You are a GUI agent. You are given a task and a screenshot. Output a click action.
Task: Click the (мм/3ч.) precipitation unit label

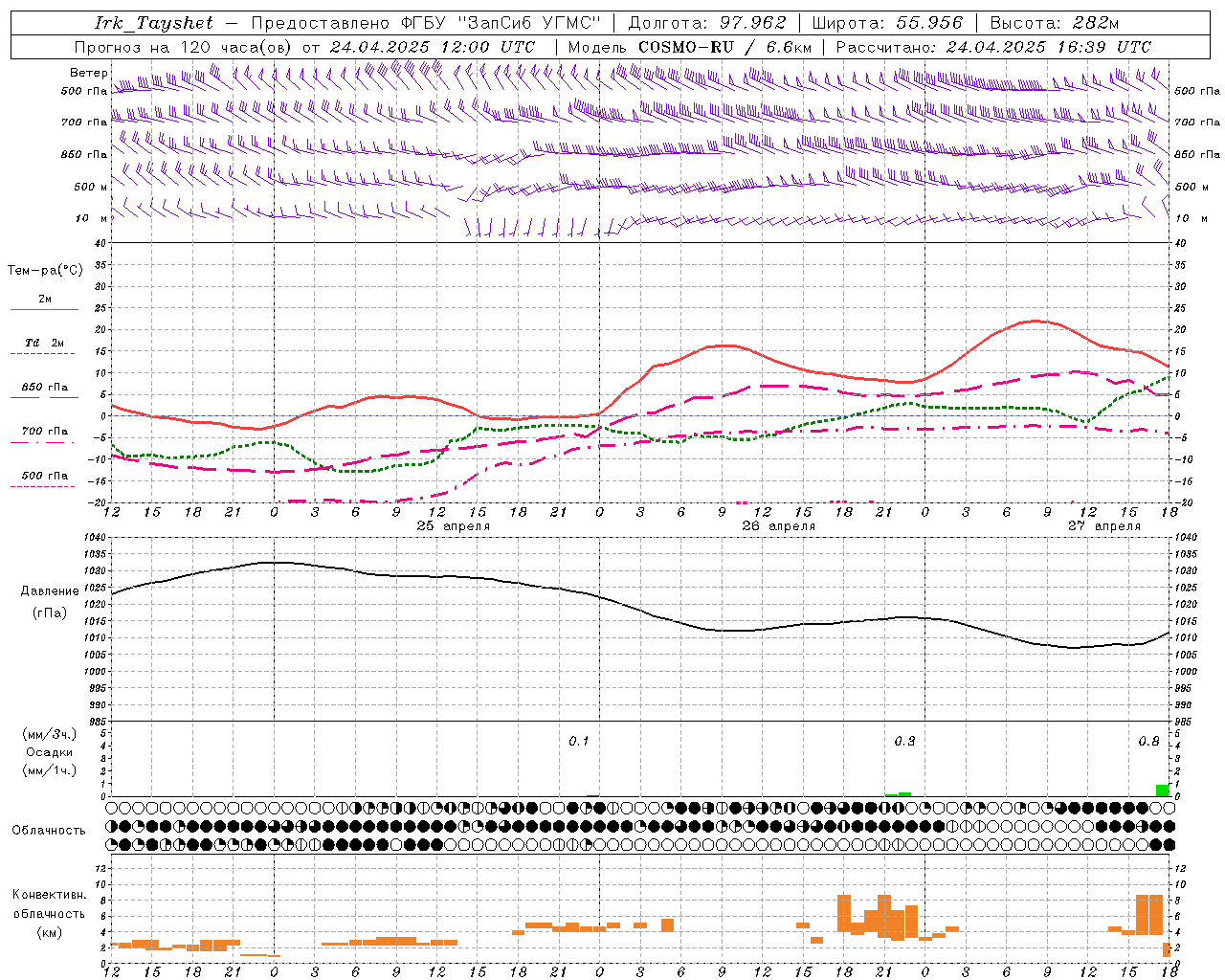[50, 734]
